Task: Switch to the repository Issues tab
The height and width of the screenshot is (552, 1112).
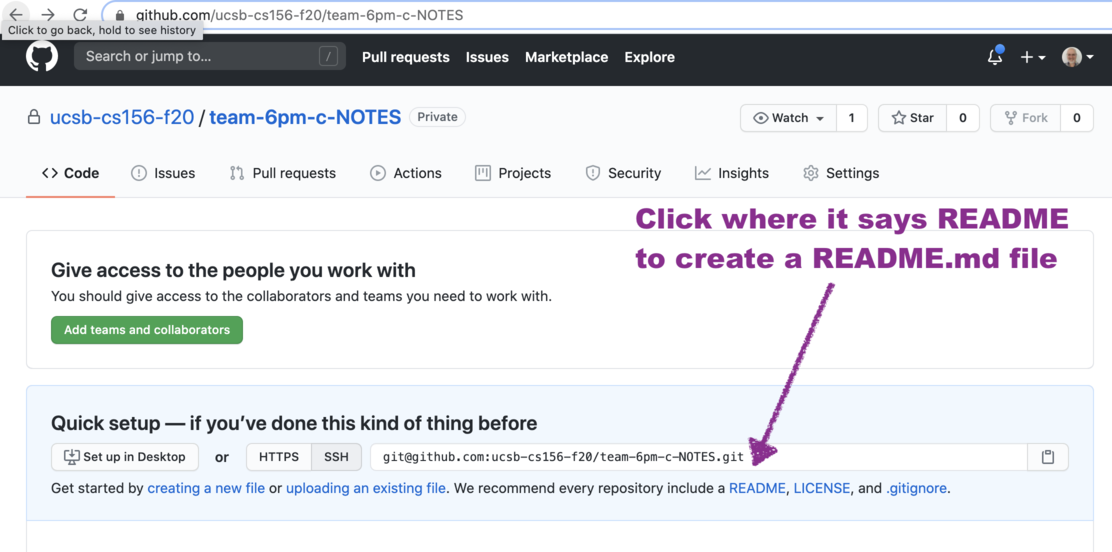Action: [x=163, y=173]
